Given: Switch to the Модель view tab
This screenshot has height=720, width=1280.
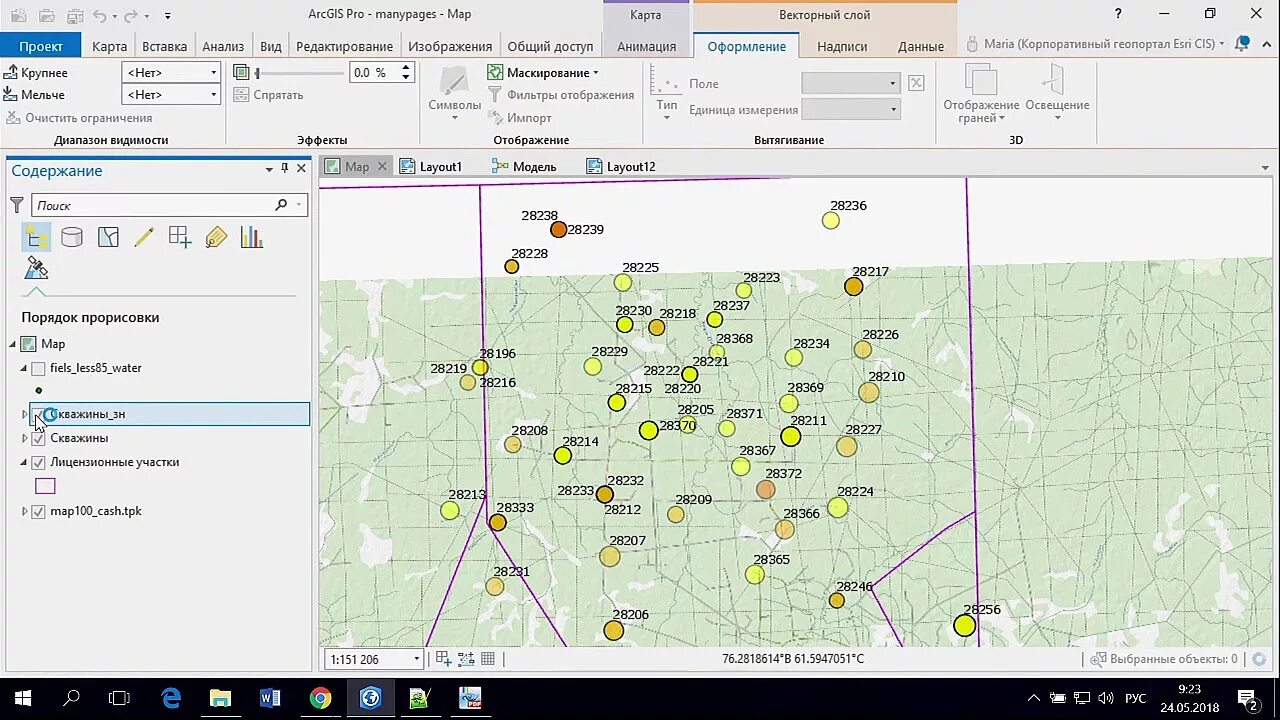Looking at the screenshot, I should pos(524,167).
